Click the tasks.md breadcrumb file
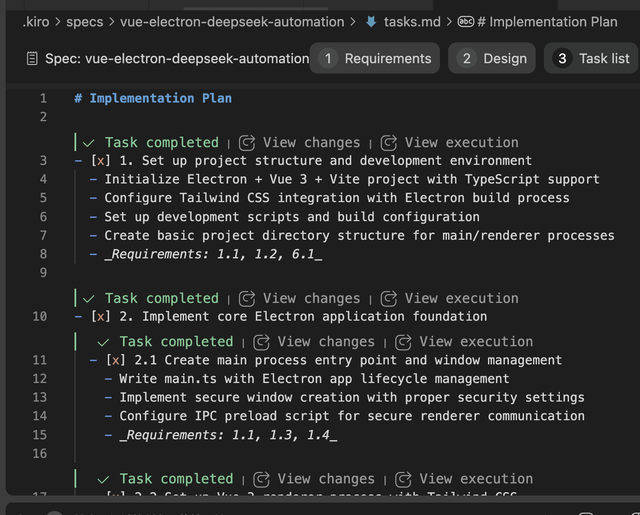Viewport: 640px width, 515px height. click(x=412, y=22)
